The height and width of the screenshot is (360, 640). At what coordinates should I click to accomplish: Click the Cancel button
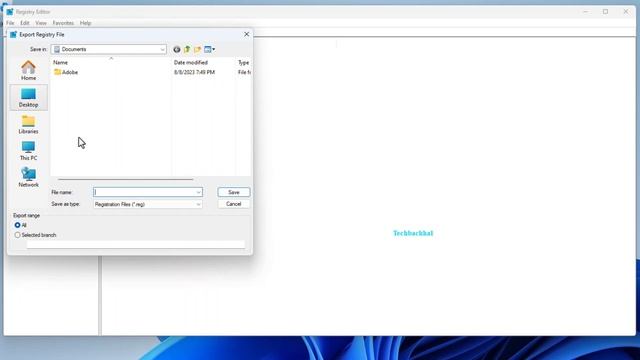point(234,204)
